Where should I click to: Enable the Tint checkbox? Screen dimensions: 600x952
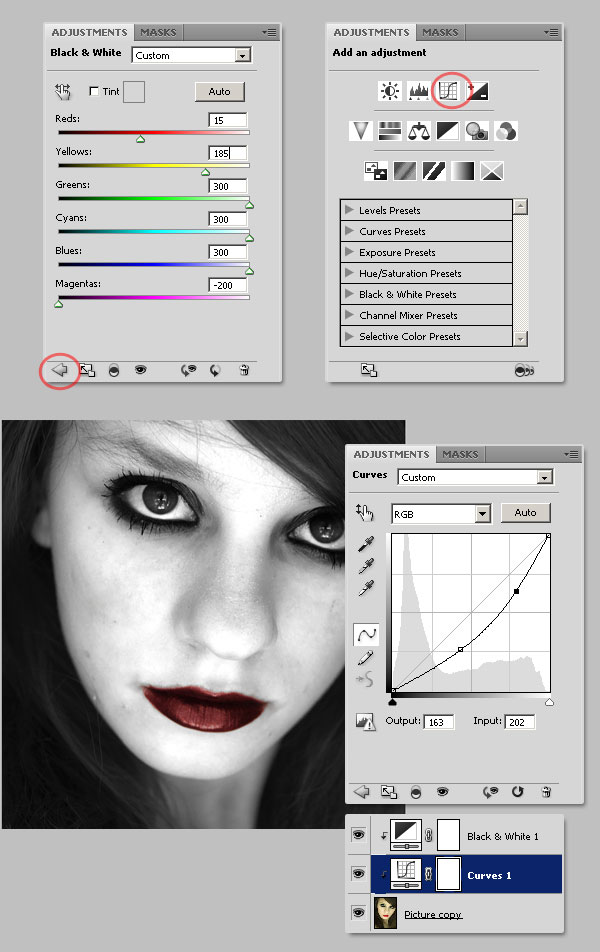pyautogui.click(x=94, y=91)
